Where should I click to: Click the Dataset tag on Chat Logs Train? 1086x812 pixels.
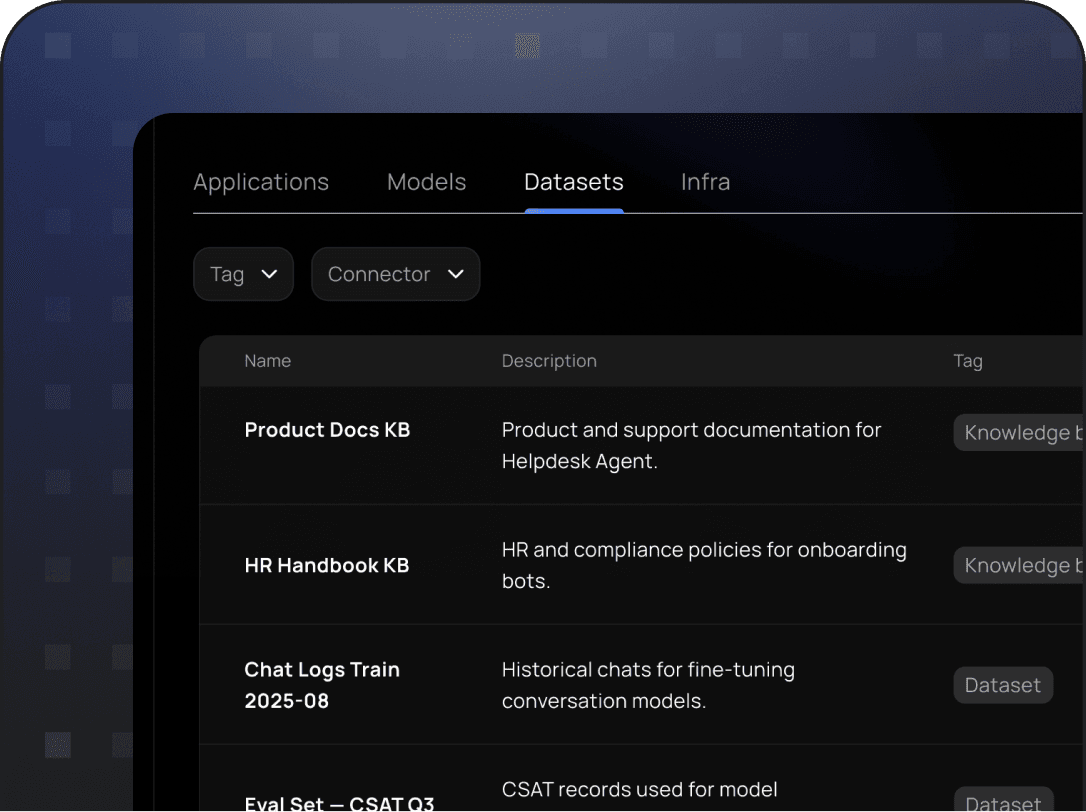click(x=1002, y=685)
